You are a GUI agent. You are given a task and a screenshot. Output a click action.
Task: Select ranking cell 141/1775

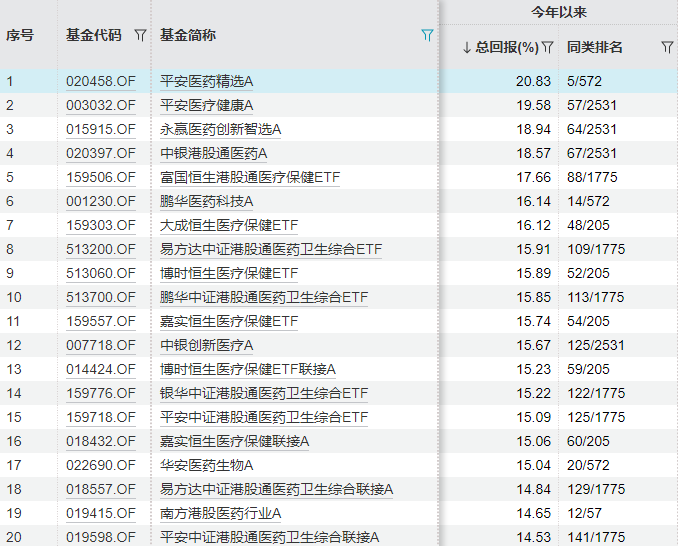596,537
